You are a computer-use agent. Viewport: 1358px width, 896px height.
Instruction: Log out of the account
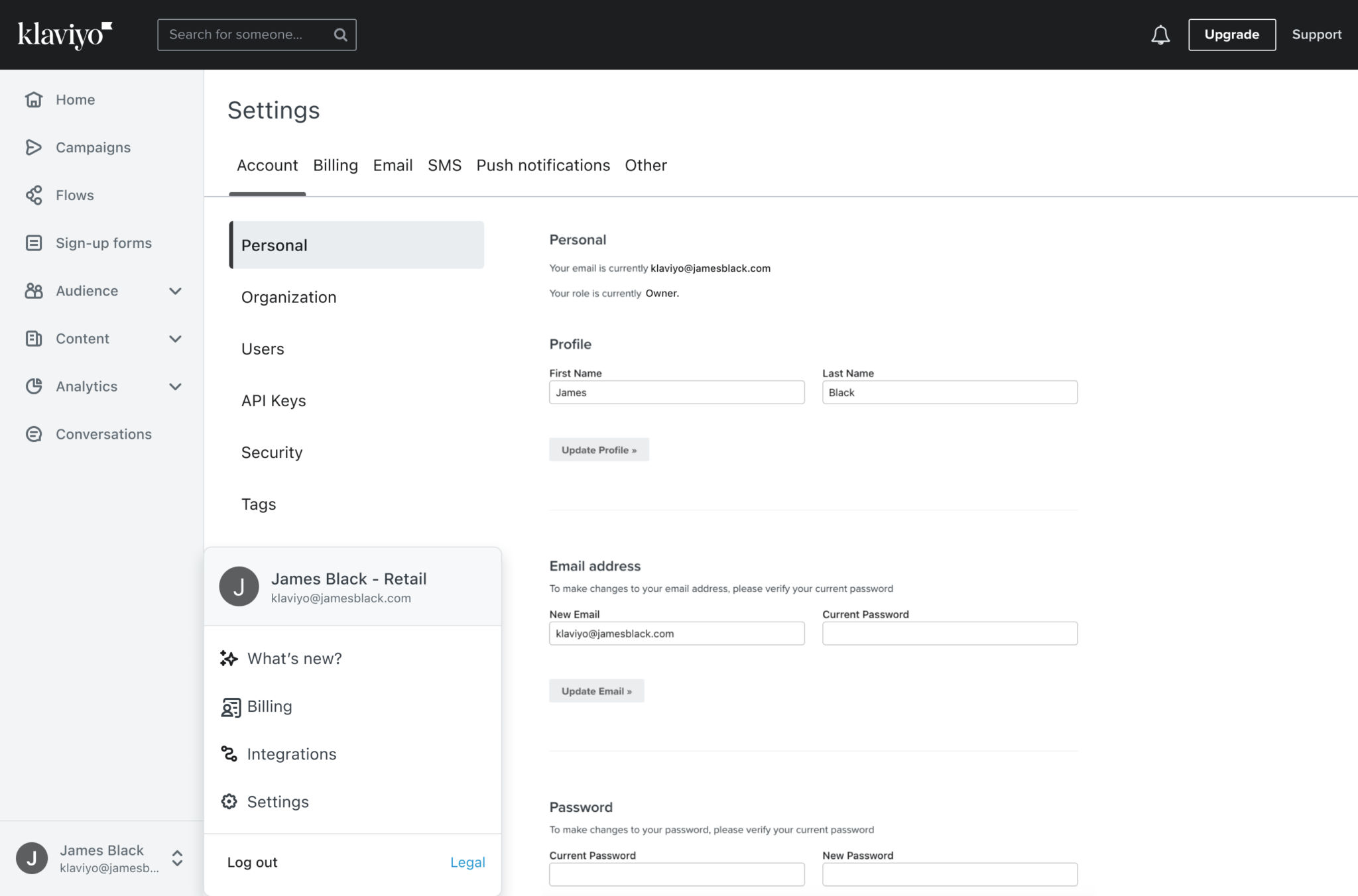(x=252, y=862)
